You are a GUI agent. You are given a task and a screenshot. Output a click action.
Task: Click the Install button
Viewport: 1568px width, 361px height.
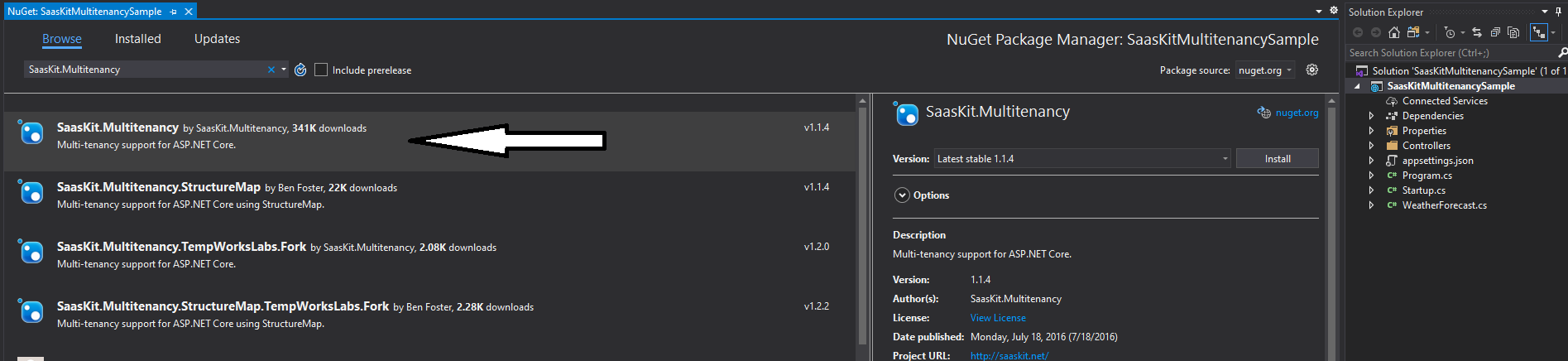[1277, 159]
